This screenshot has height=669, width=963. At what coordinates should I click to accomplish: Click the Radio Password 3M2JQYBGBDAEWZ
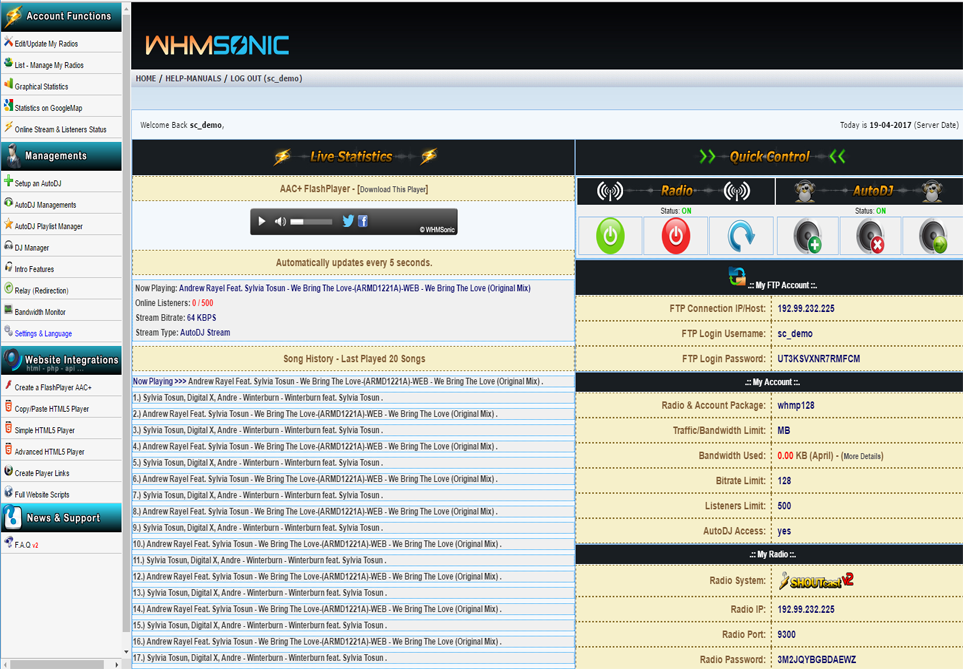tap(817, 660)
